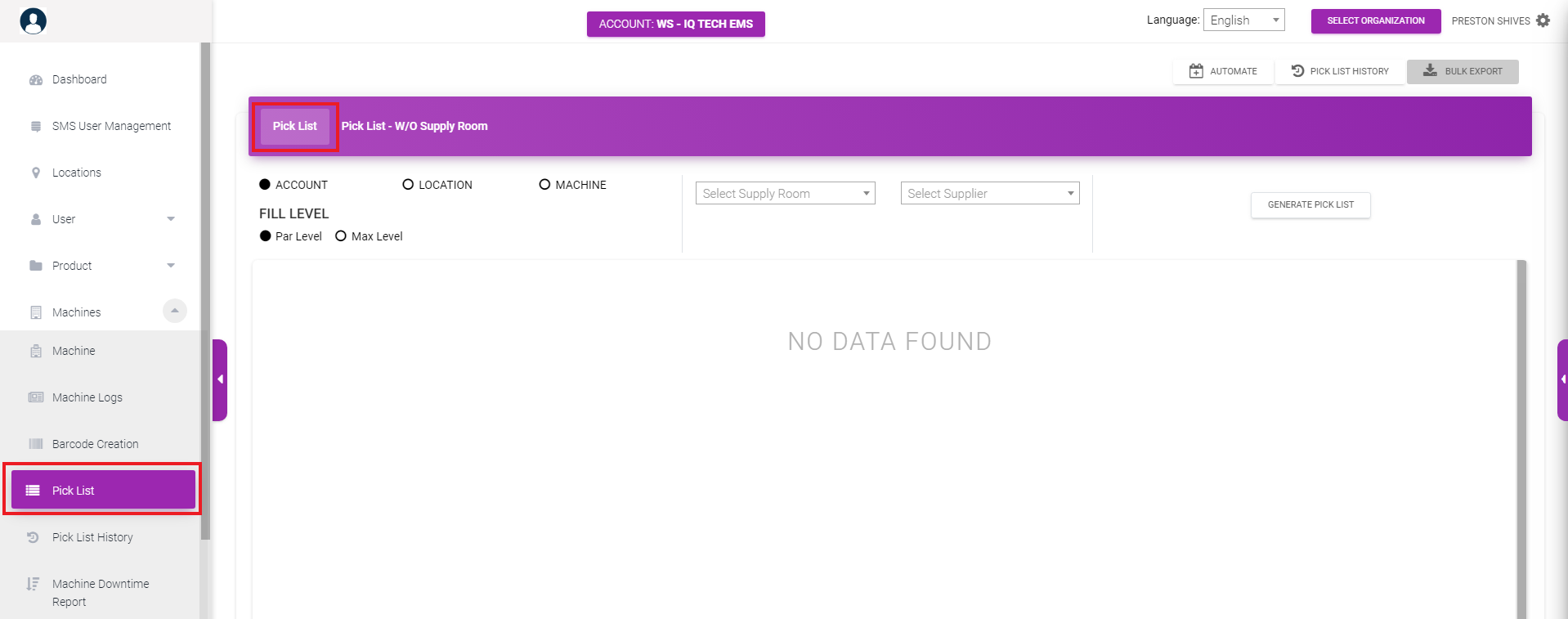Click the SMS User Management icon
This screenshot has height=619, width=1568.
36,126
